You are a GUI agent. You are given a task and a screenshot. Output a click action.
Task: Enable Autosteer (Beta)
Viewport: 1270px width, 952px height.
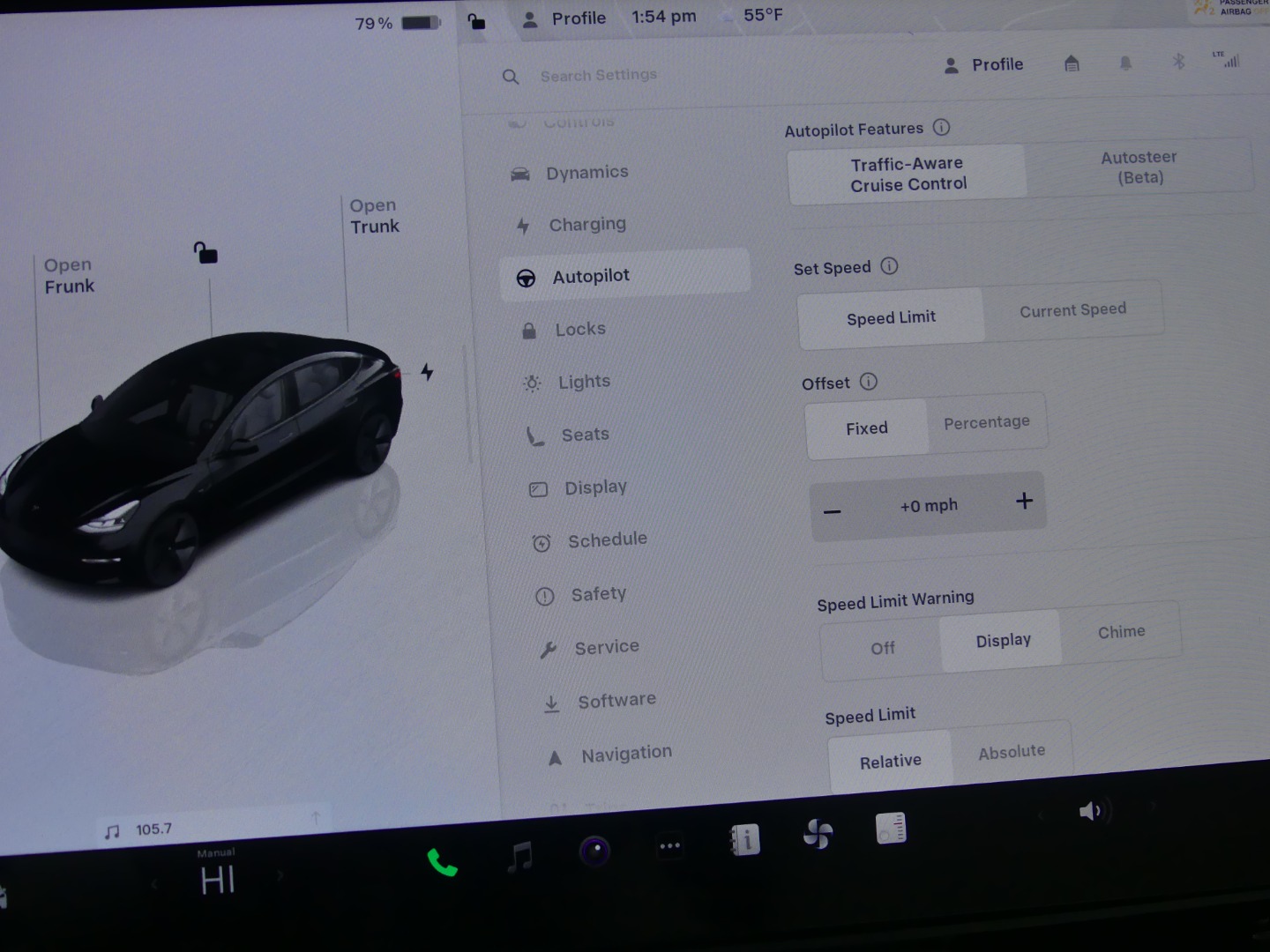tap(1139, 167)
